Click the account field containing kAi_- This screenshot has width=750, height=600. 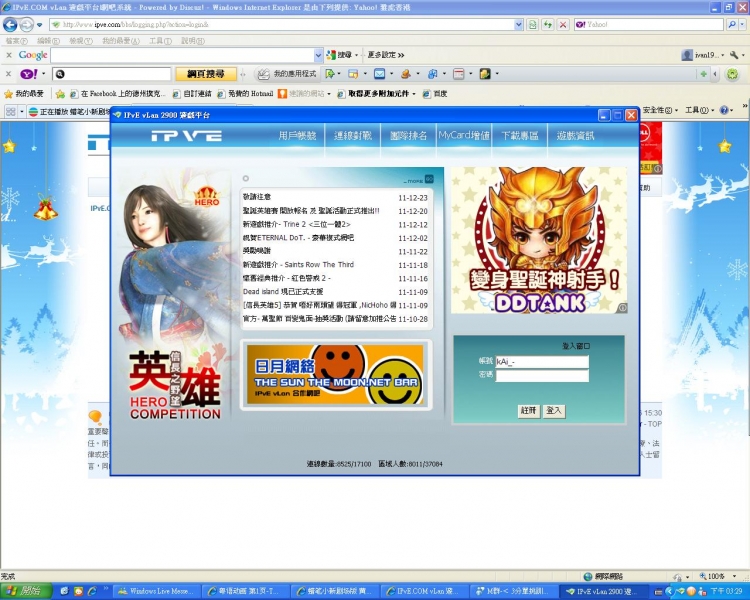pyautogui.click(x=542, y=362)
